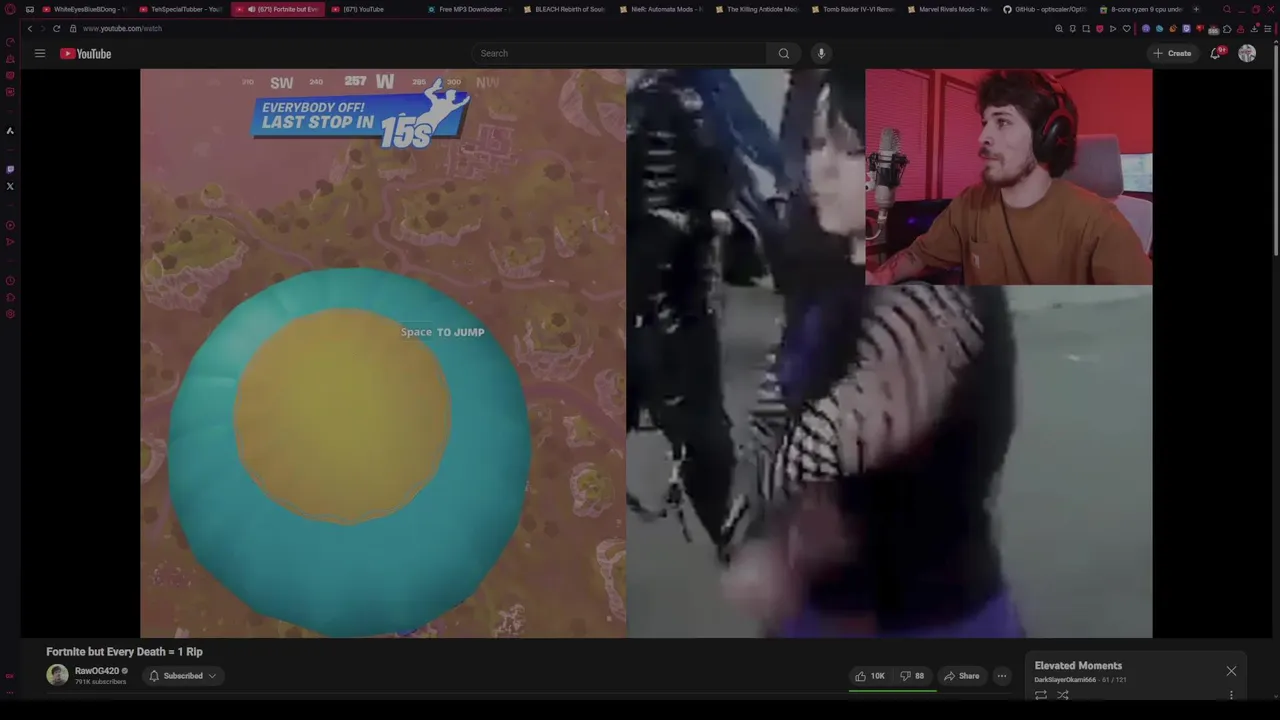Click the video player to pause

click(x=646, y=353)
